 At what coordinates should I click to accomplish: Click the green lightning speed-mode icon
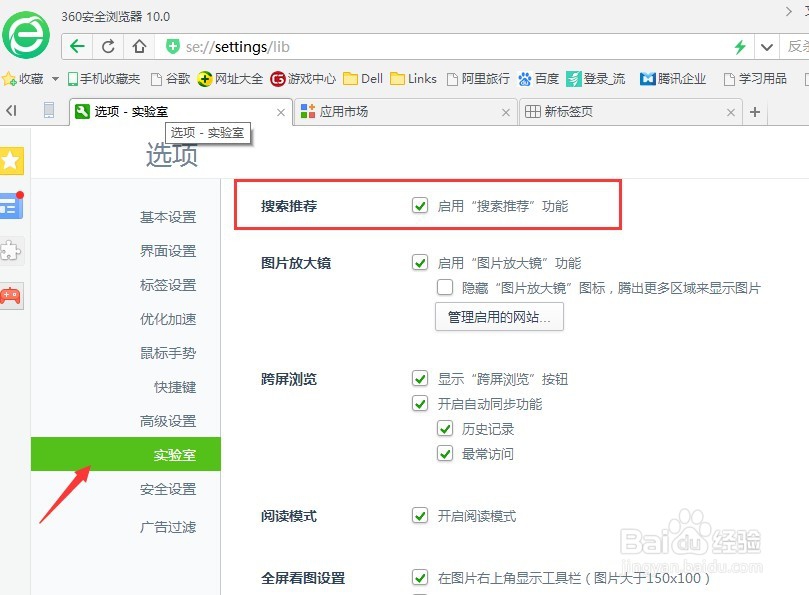click(x=740, y=47)
